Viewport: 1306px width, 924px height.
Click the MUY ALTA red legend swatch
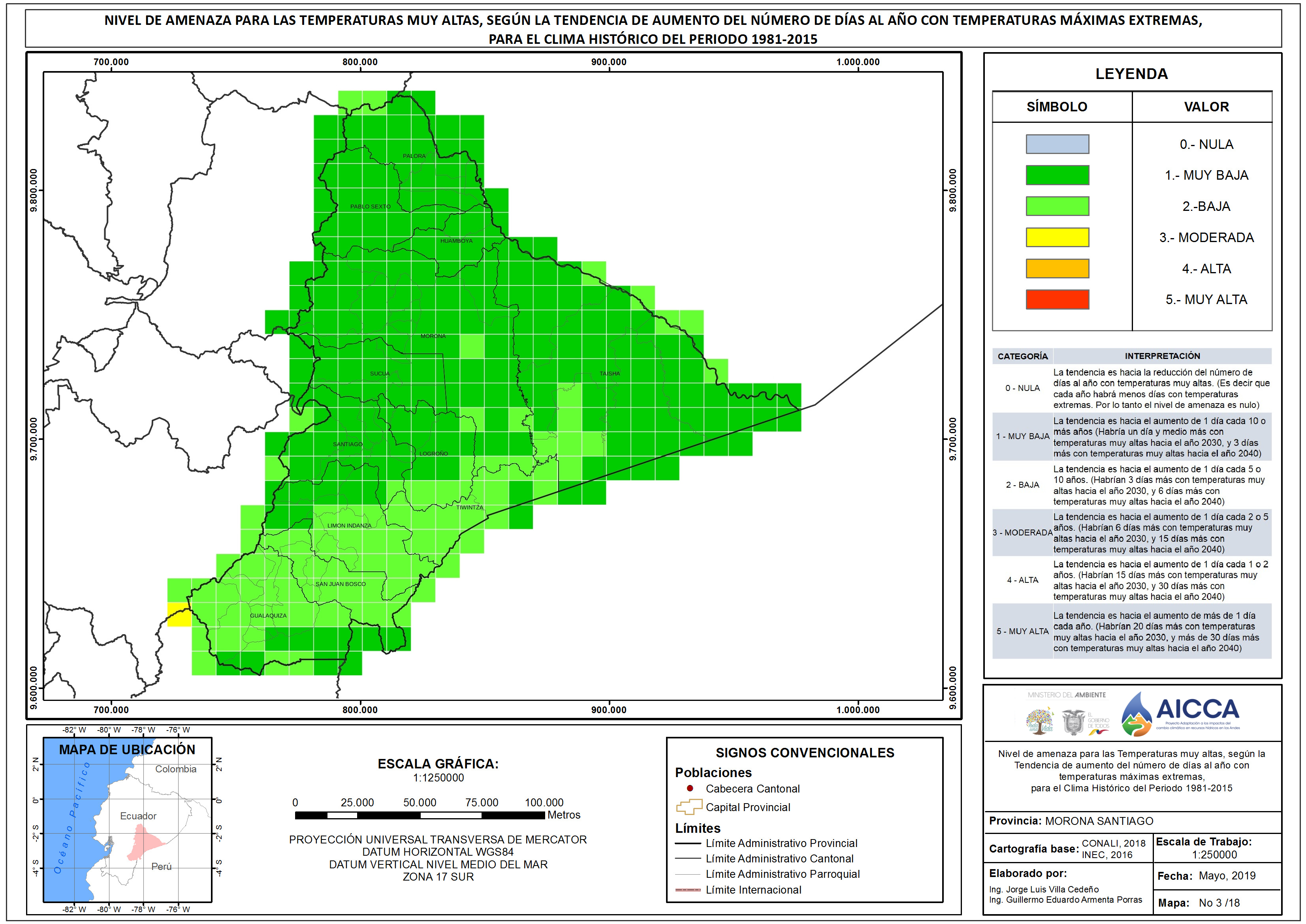[1057, 299]
